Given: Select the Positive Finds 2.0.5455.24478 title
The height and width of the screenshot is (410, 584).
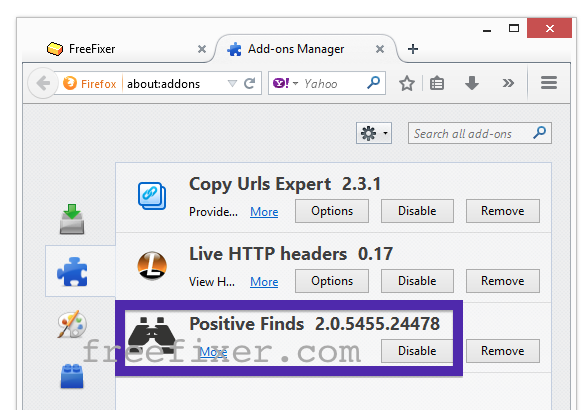Looking at the screenshot, I should pyautogui.click(x=314, y=324).
